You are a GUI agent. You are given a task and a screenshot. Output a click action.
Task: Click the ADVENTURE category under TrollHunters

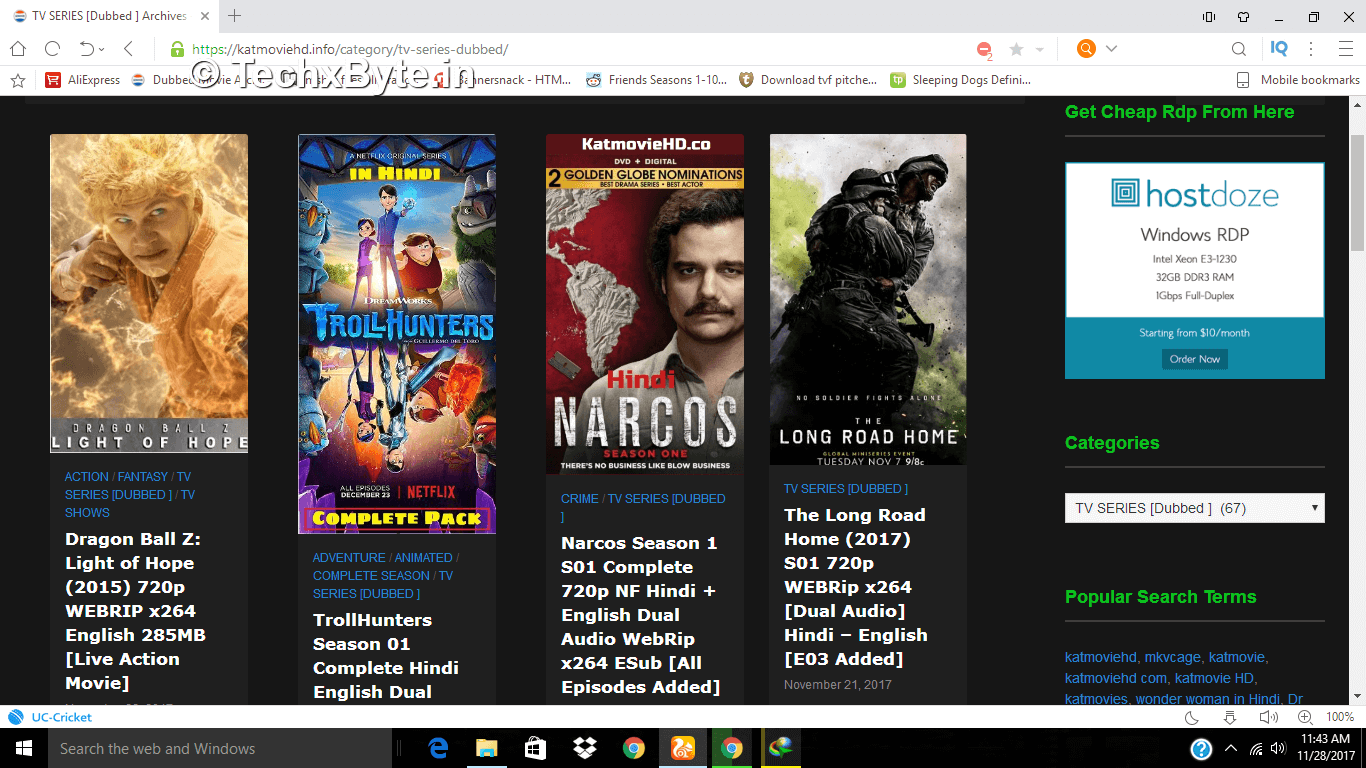coord(349,558)
